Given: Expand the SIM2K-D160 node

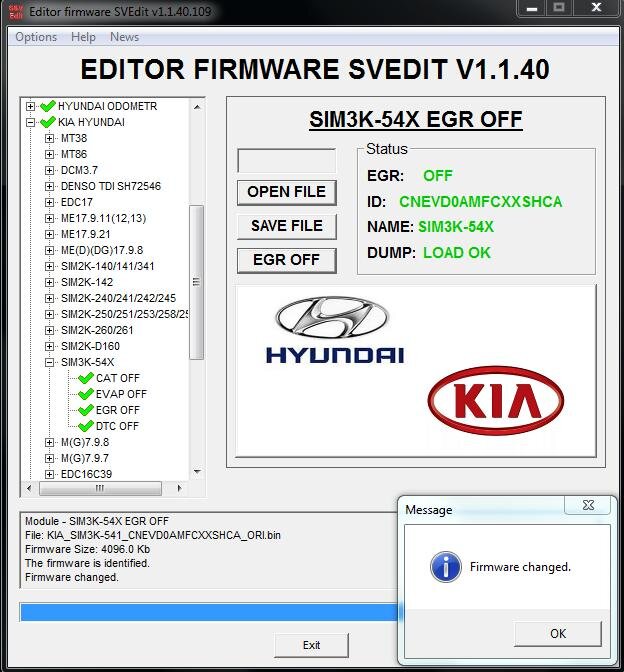Looking at the screenshot, I should pyautogui.click(x=49, y=346).
